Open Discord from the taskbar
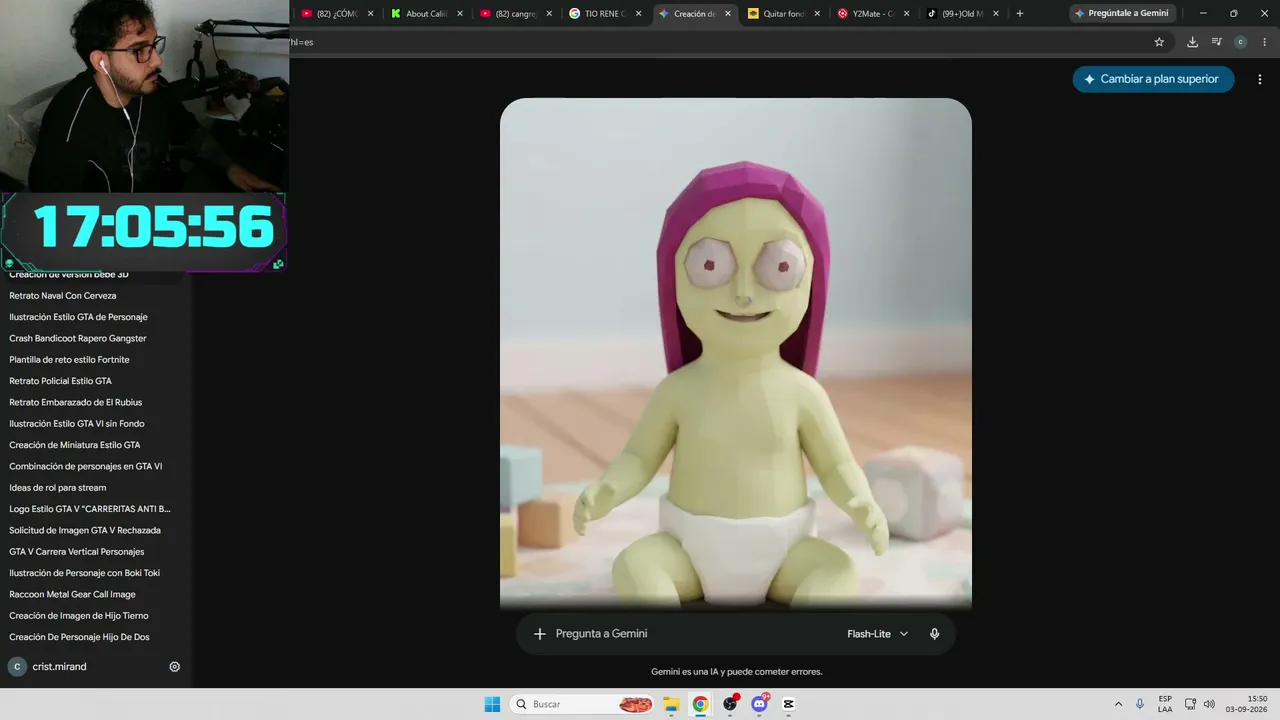The height and width of the screenshot is (720, 1280). point(759,704)
